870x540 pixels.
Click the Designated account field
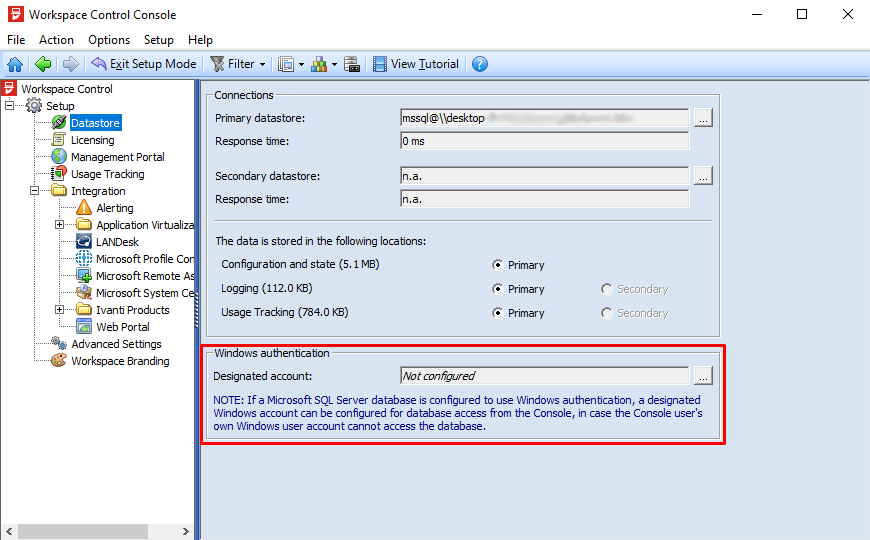pos(544,376)
